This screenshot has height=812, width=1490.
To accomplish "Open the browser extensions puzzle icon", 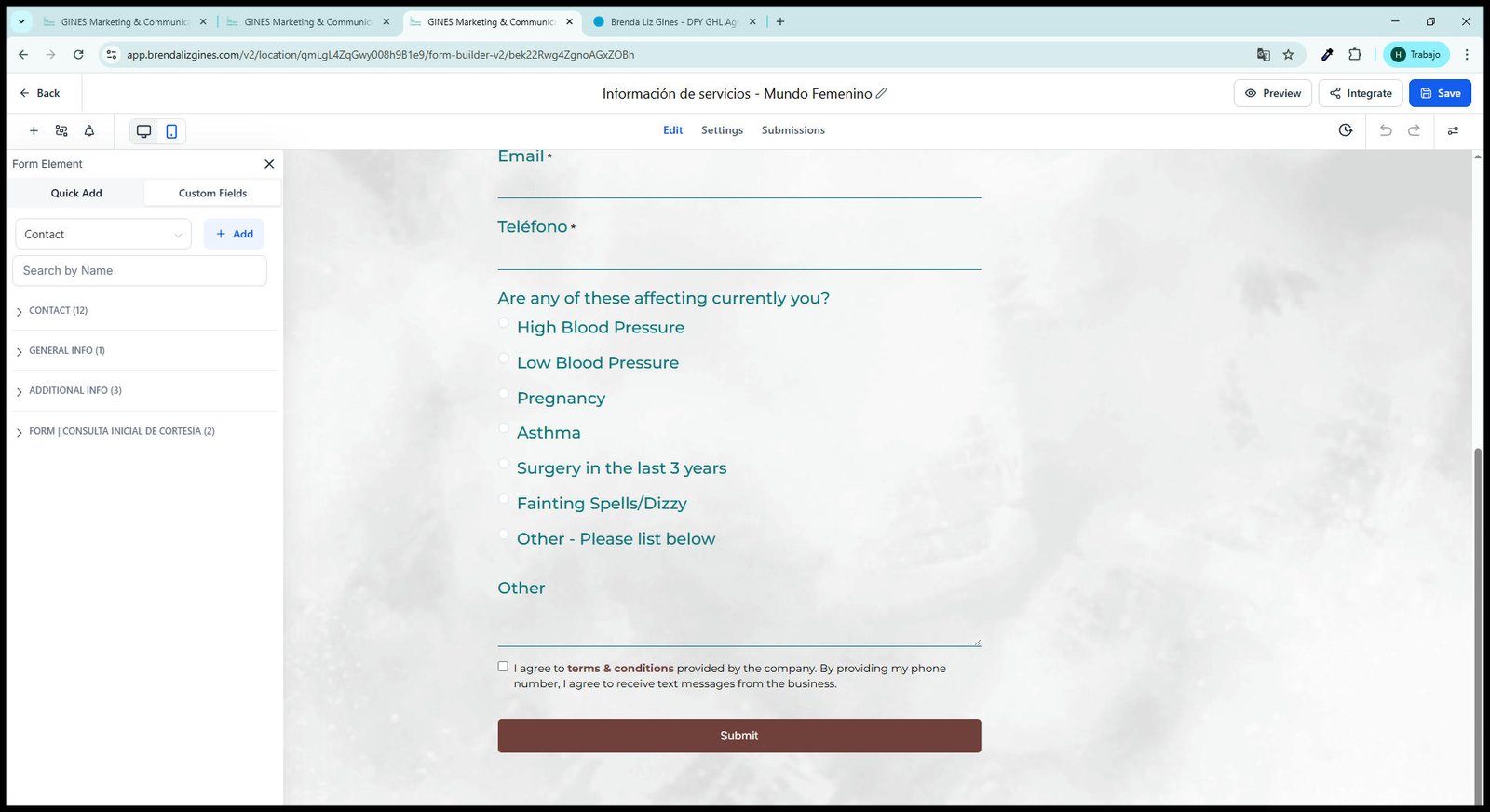I will (x=1355, y=55).
